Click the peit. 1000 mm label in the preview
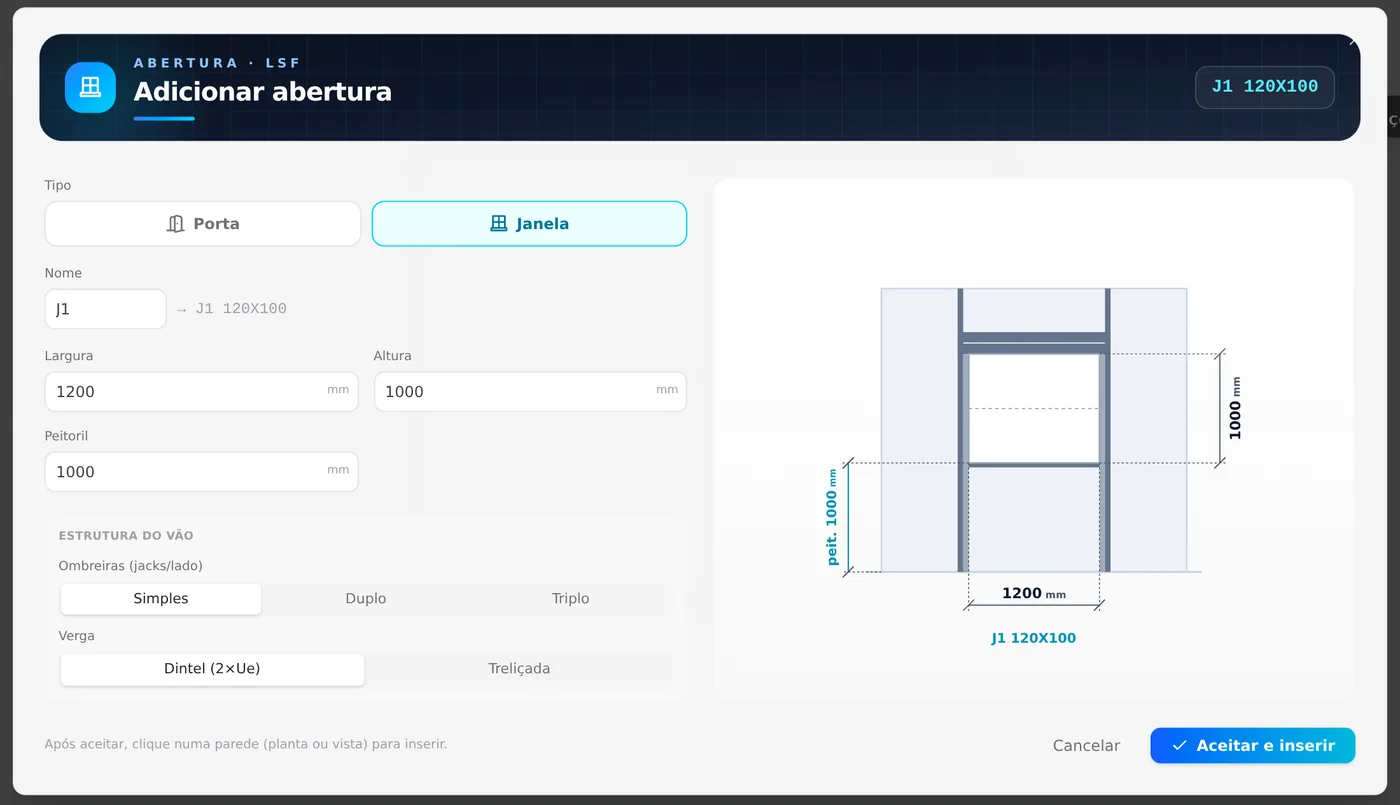The width and height of the screenshot is (1400, 805). pyautogui.click(x=832, y=517)
